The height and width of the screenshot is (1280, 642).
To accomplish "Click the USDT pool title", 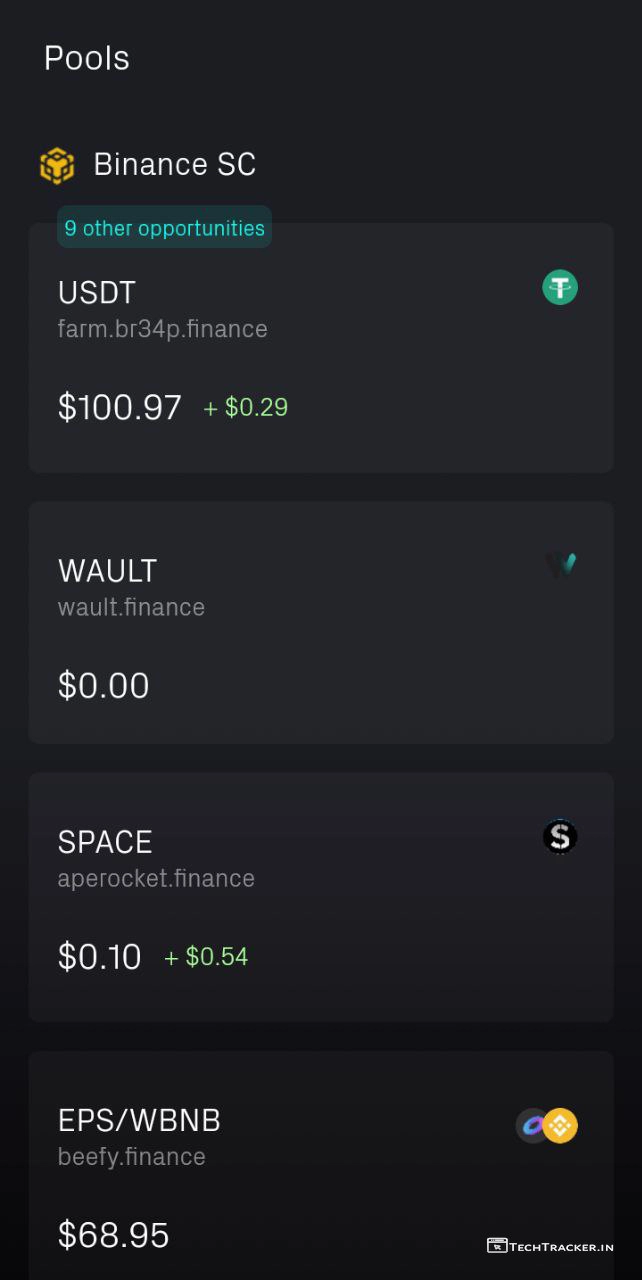I will pyautogui.click(x=96, y=293).
